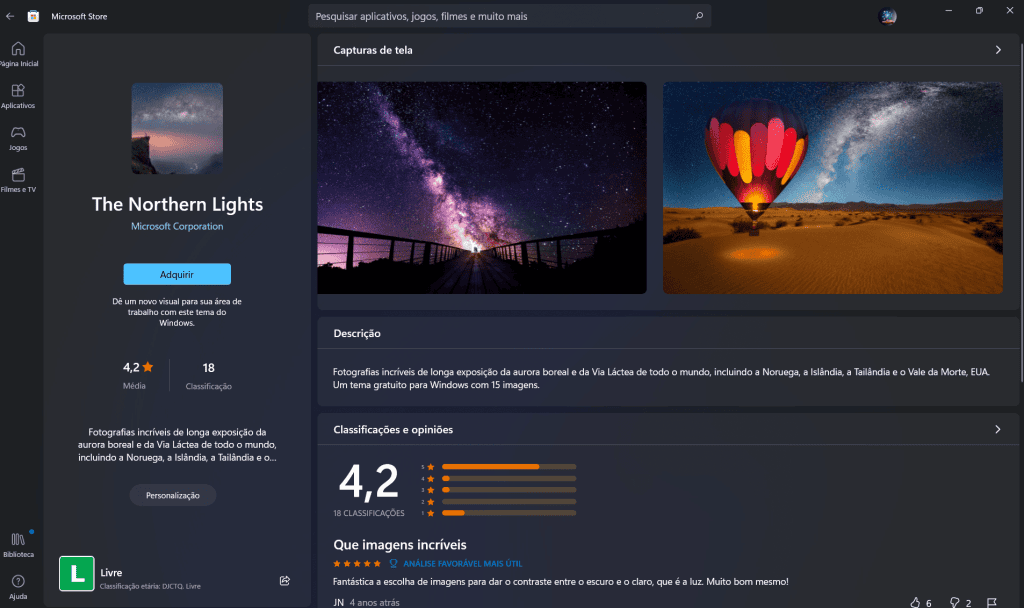Open Ajuda help section
This screenshot has height=608, width=1024.
tap(18, 587)
